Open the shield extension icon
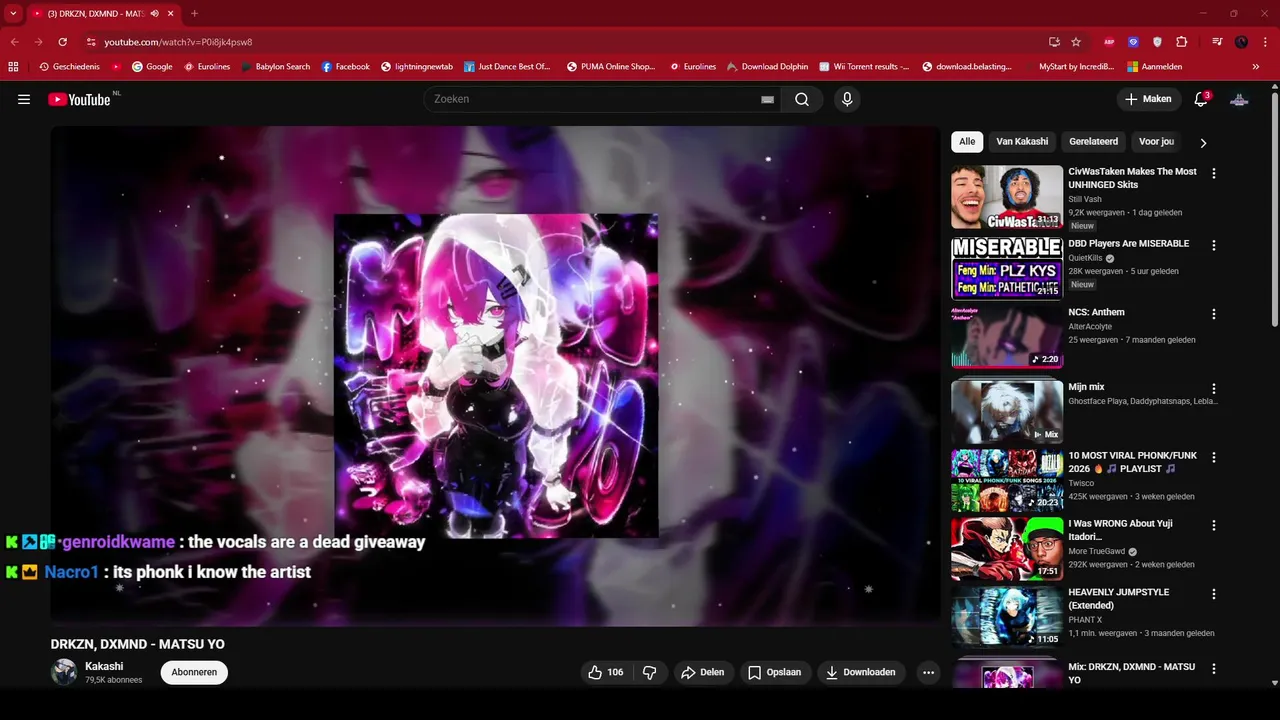The height and width of the screenshot is (720, 1280). pyautogui.click(x=1158, y=42)
